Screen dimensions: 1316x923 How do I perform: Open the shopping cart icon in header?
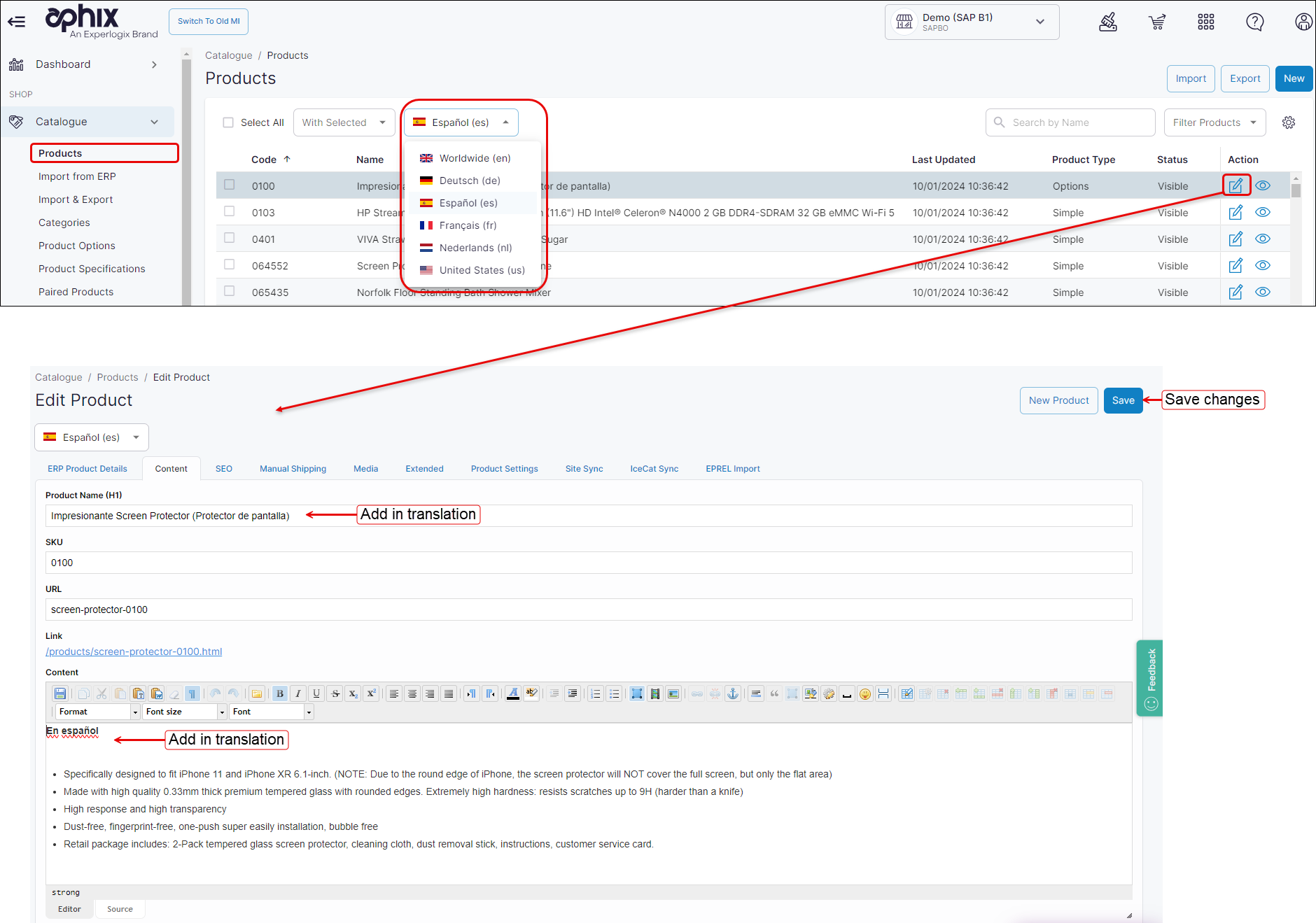coord(1157,22)
